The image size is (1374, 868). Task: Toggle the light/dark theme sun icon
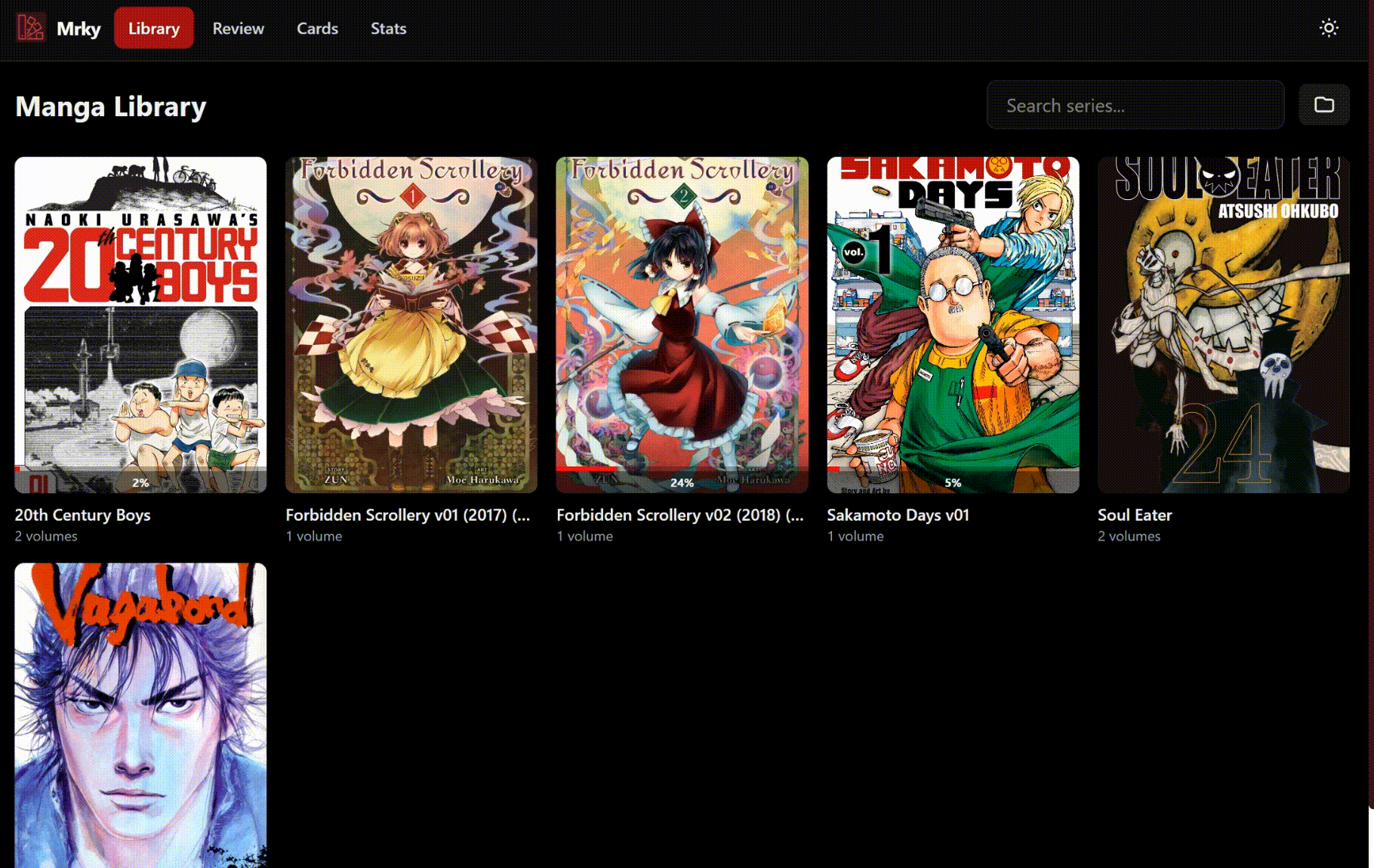tap(1329, 28)
